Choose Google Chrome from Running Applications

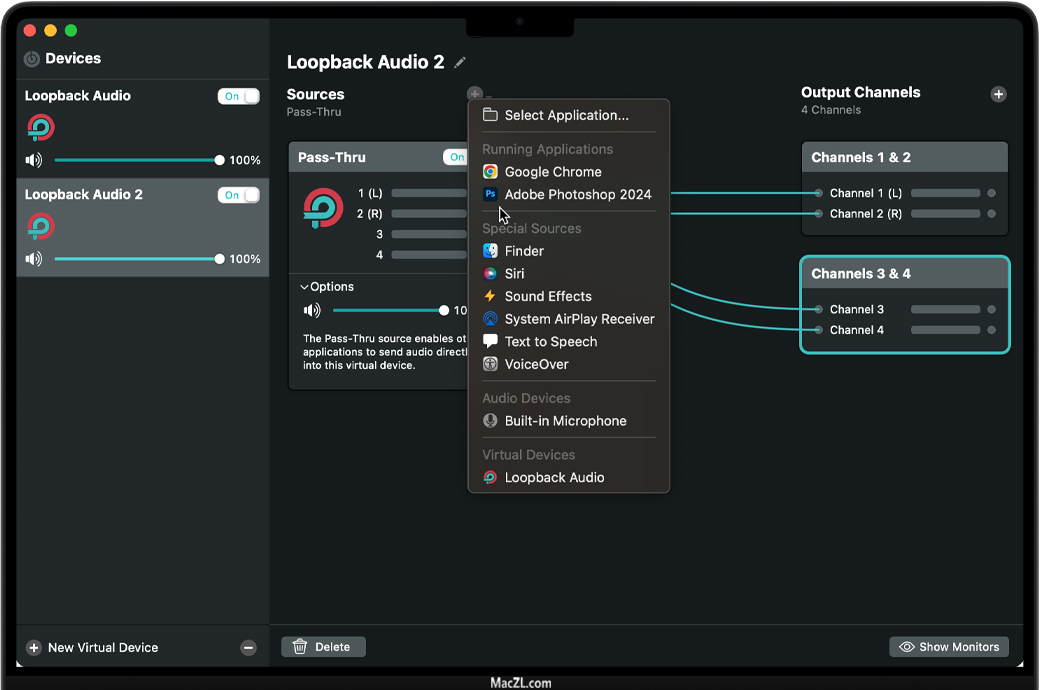click(552, 172)
